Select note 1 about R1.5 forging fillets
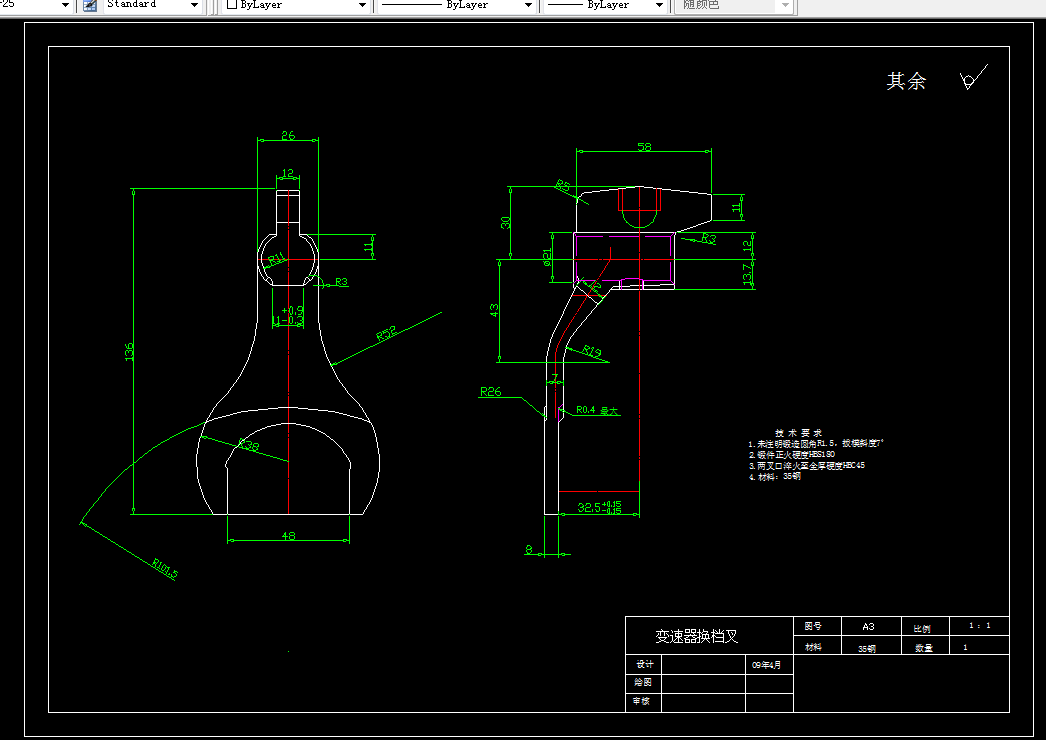 (x=816, y=443)
